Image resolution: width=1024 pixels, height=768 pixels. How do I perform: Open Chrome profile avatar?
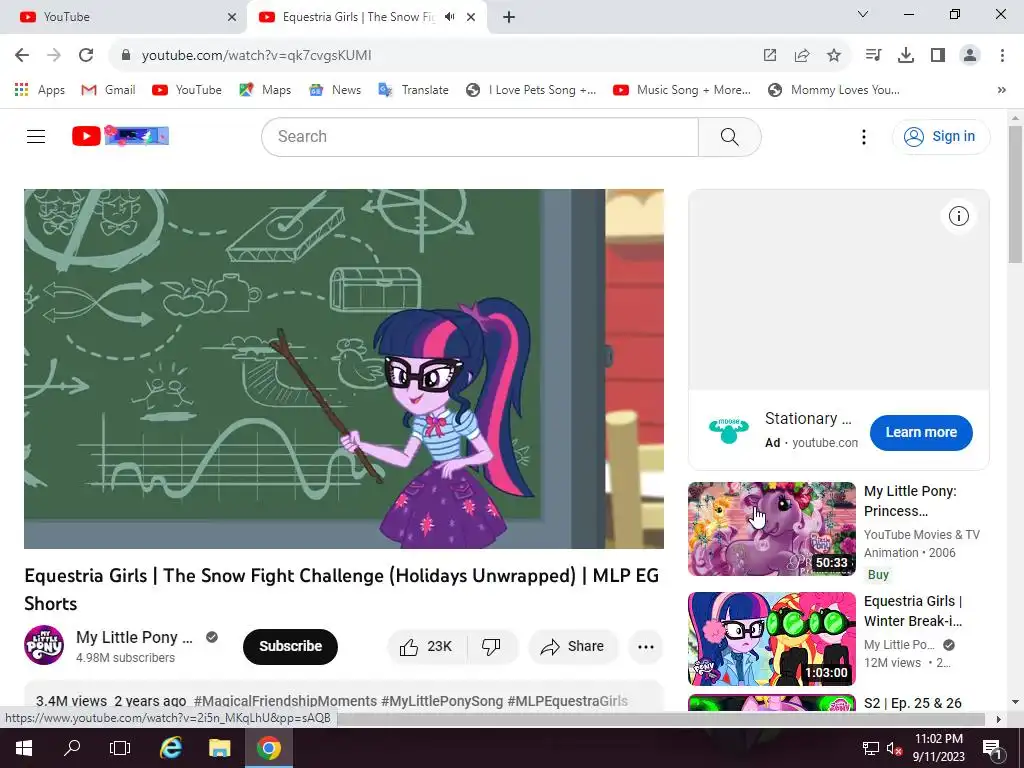[x=970, y=56]
